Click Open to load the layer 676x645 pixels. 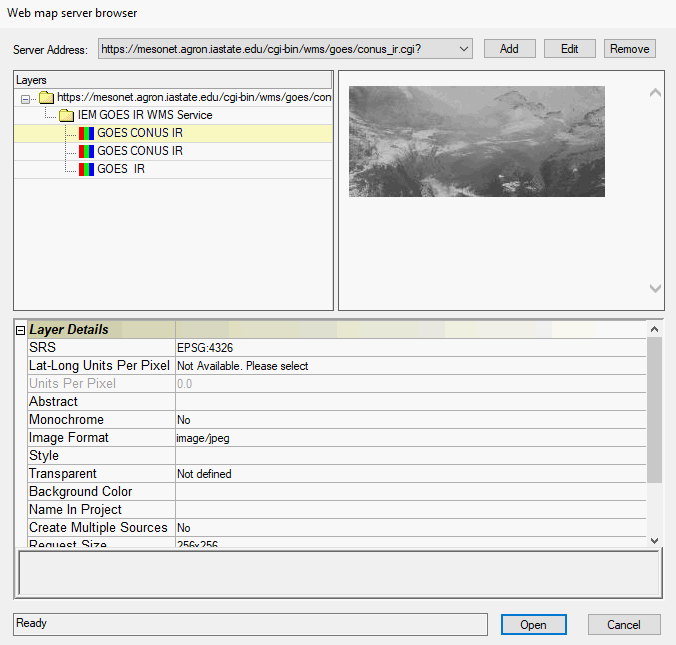tap(533, 624)
